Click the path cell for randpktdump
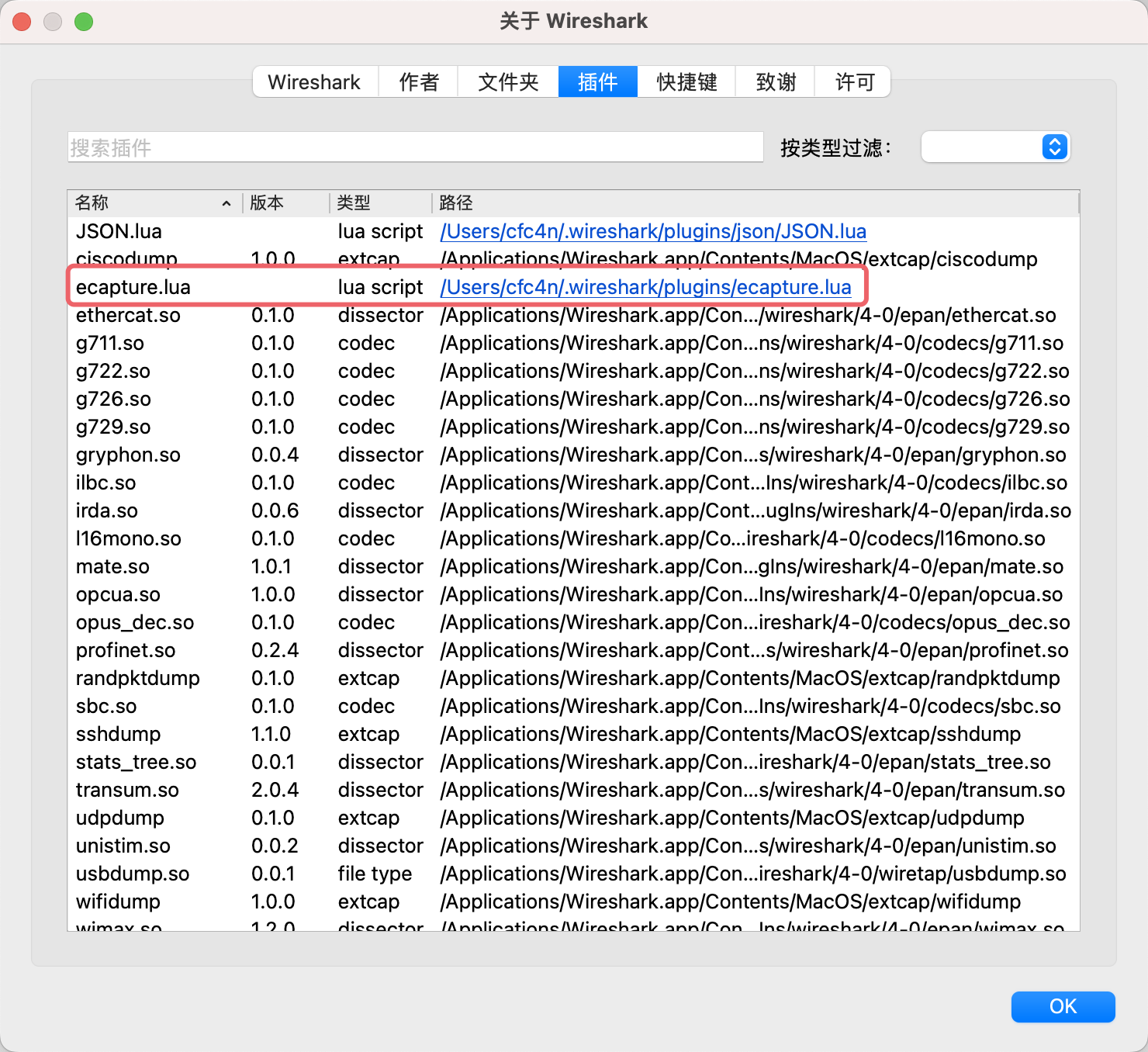Screen dimensions: 1148x1052 coord(750,678)
